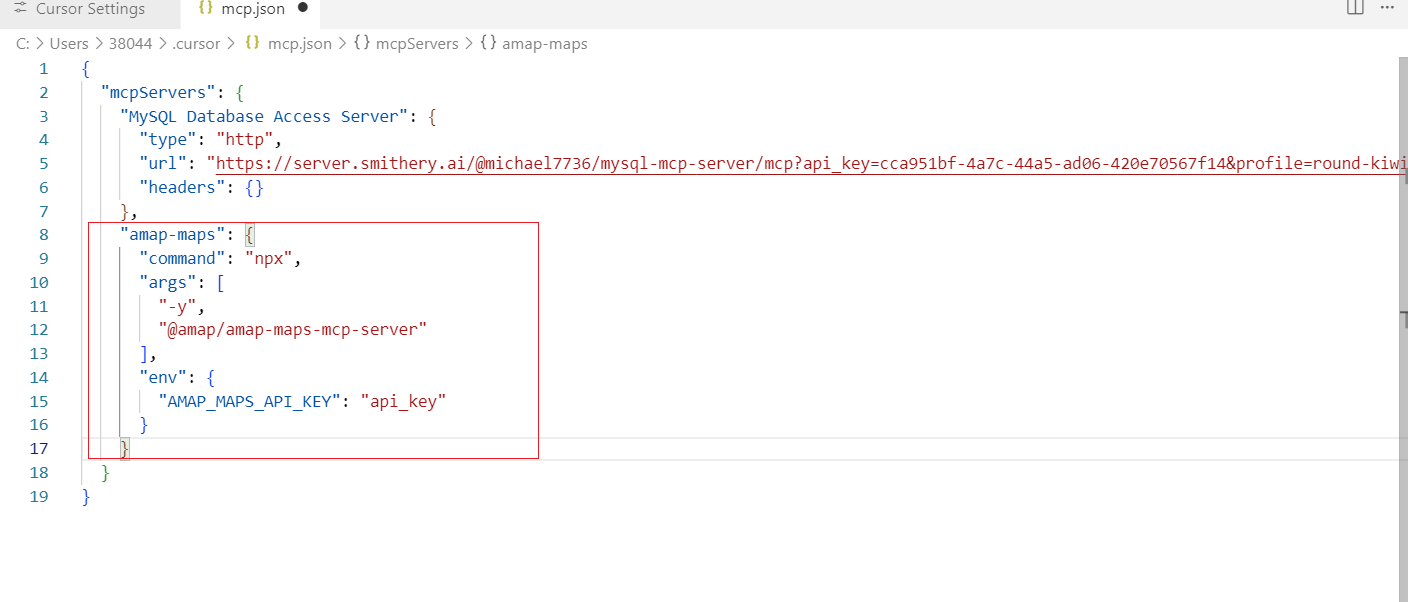Click the "mcpServers" key text

point(158,93)
